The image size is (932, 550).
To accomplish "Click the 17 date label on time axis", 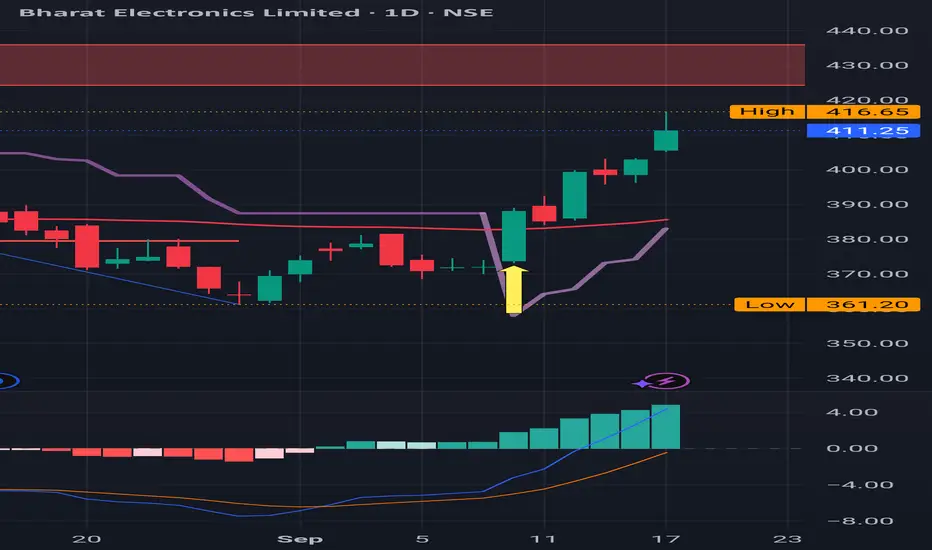I will tap(666, 539).
